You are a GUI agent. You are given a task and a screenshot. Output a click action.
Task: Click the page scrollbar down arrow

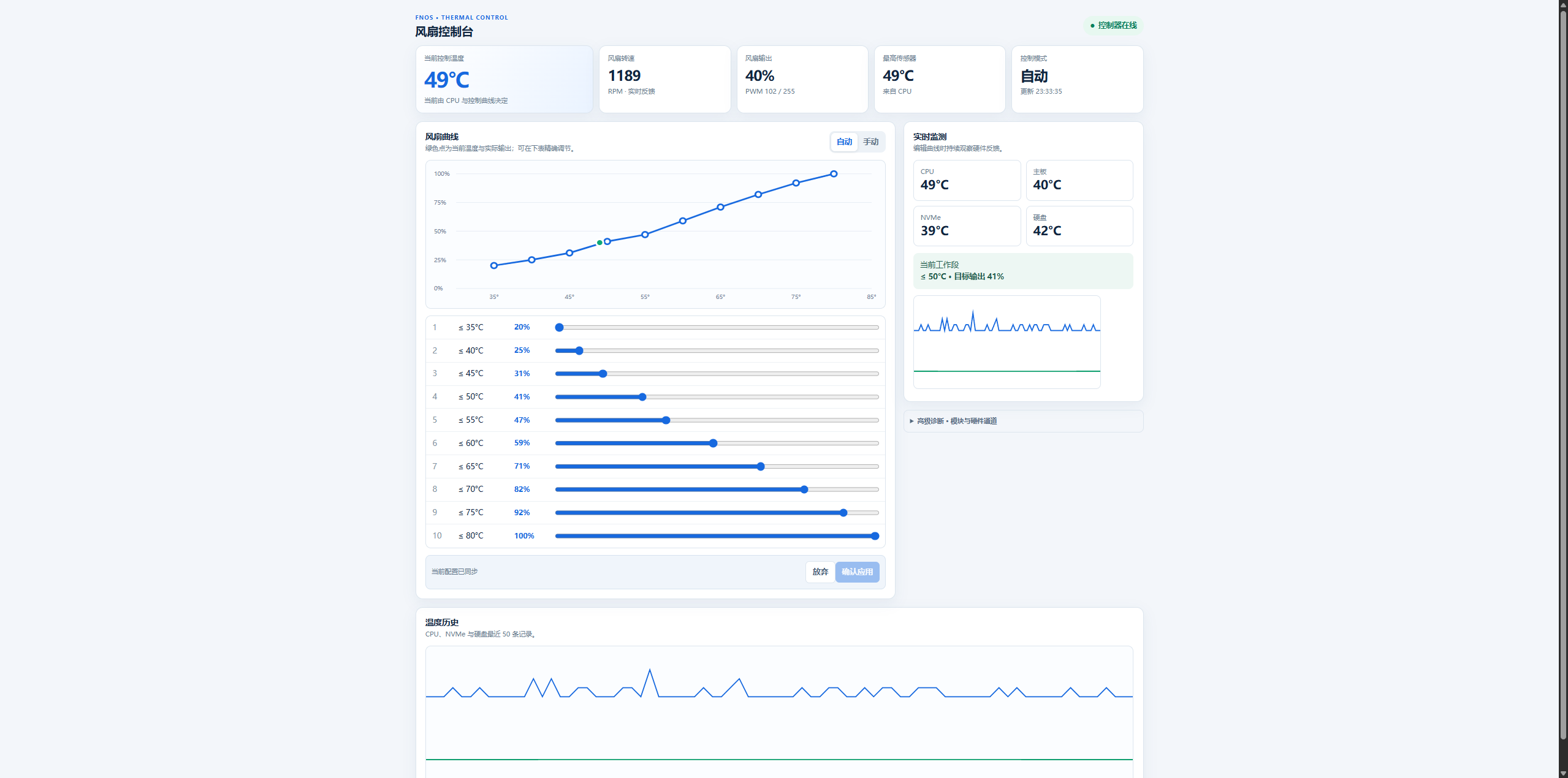point(1563,773)
